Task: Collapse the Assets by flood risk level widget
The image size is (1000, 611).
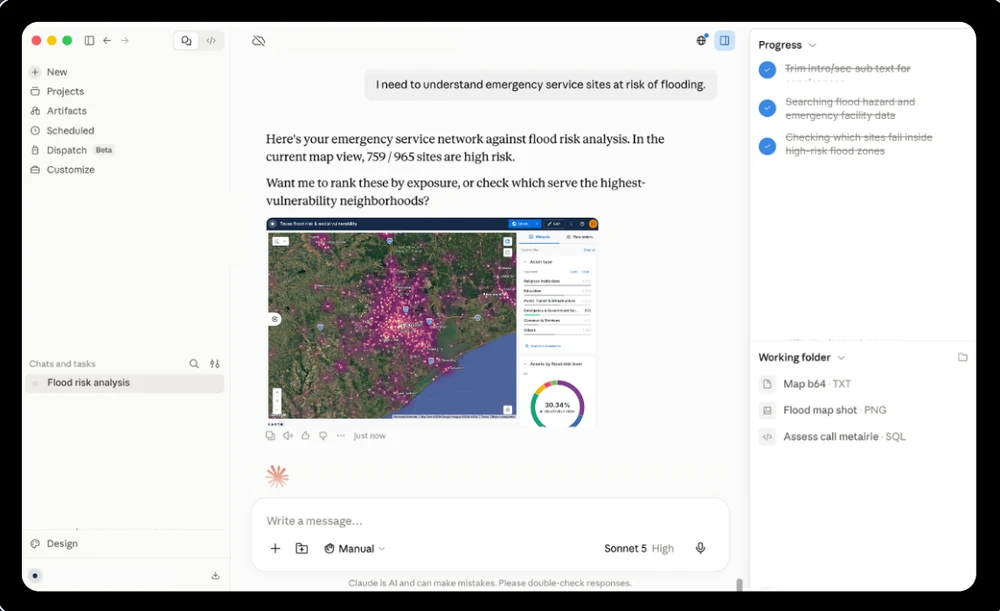Action: coord(525,364)
